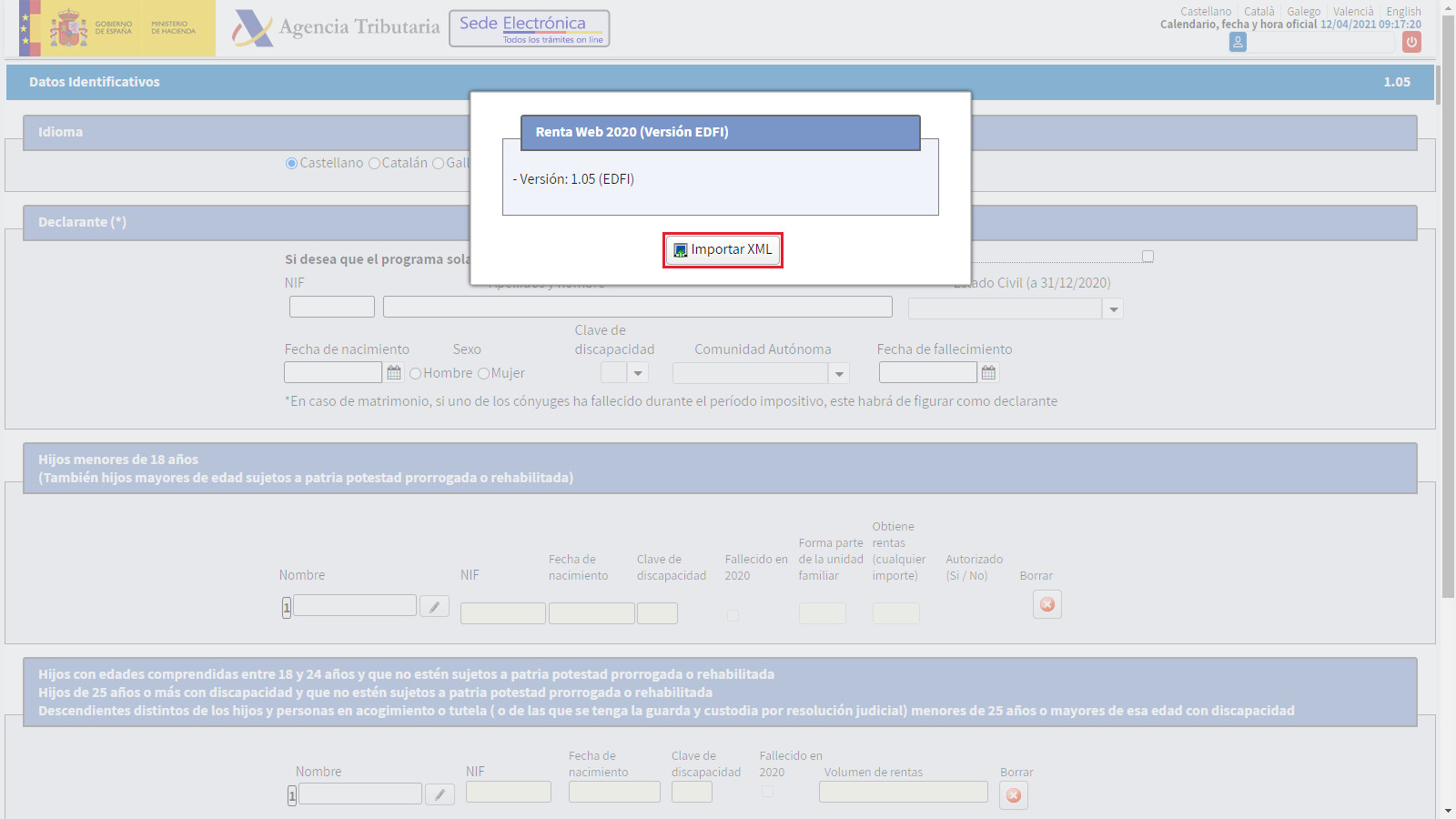Image resolution: width=1456 pixels, height=819 pixels.
Task: Click the scrollbar down arrow
Action: tap(1448, 811)
